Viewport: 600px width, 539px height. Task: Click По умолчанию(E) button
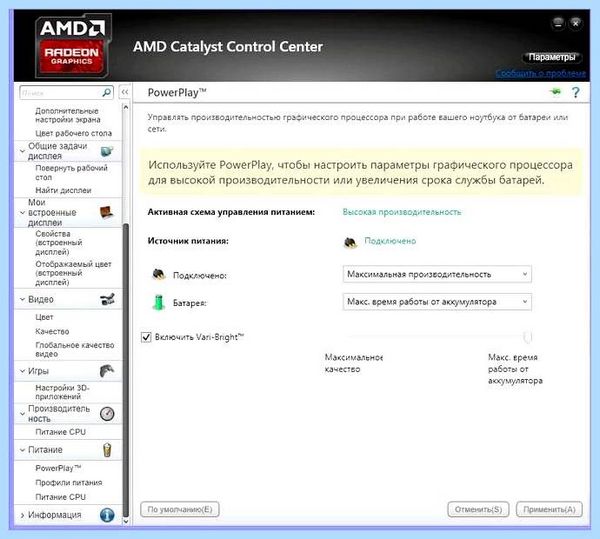pyautogui.click(x=180, y=510)
